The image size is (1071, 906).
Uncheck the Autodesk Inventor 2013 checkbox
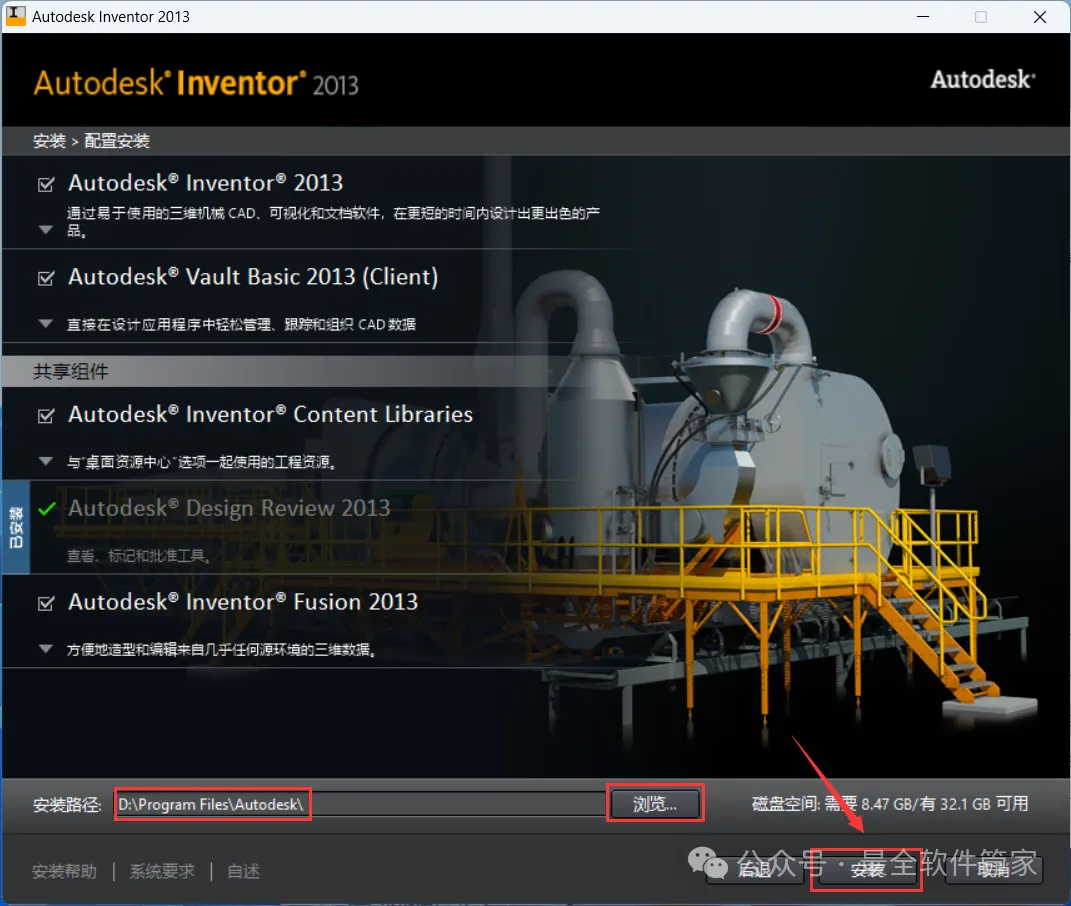(x=46, y=184)
